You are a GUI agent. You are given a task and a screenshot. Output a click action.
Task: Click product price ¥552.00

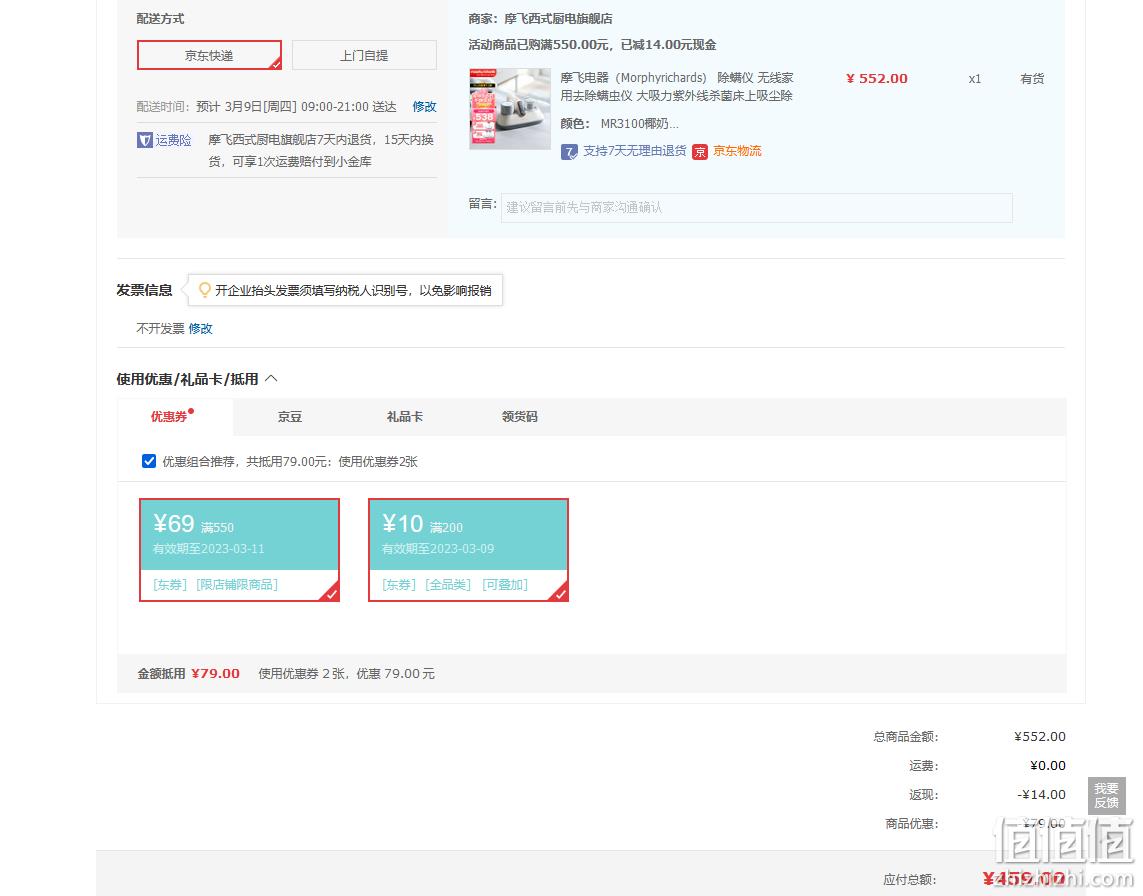877,79
